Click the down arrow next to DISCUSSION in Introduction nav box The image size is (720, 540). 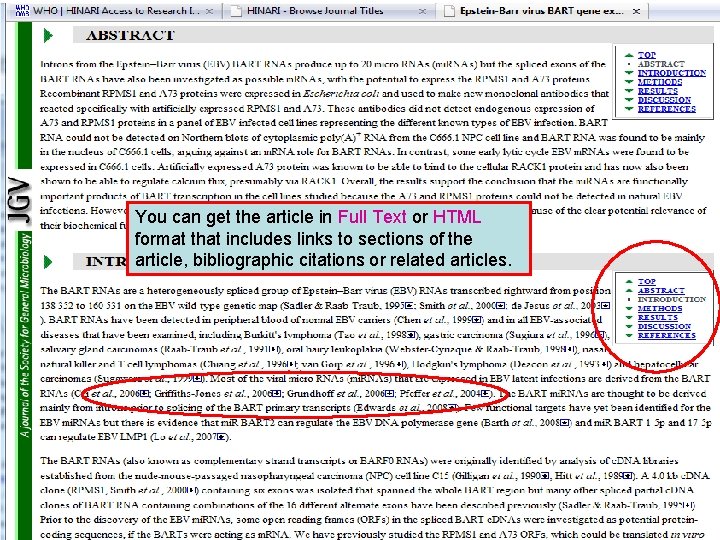(x=629, y=326)
